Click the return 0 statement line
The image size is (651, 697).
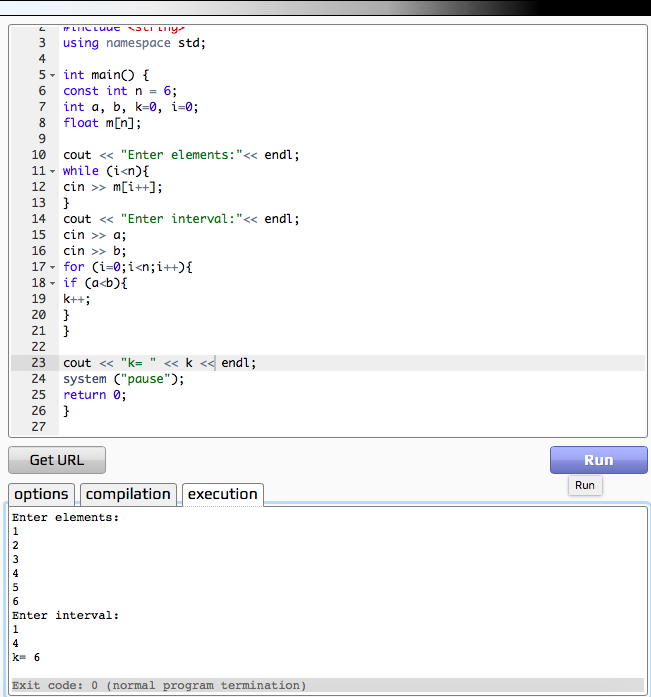[x=95, y=395]
